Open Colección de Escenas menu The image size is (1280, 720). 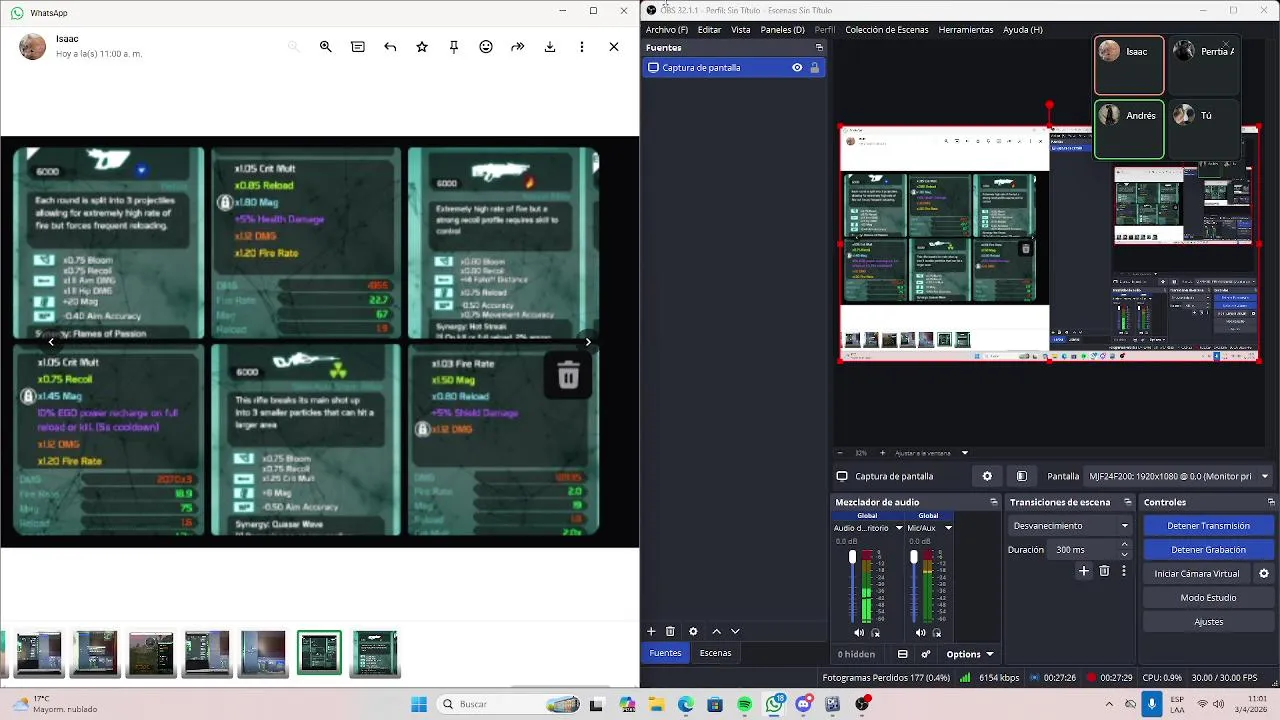click(887, 30)
